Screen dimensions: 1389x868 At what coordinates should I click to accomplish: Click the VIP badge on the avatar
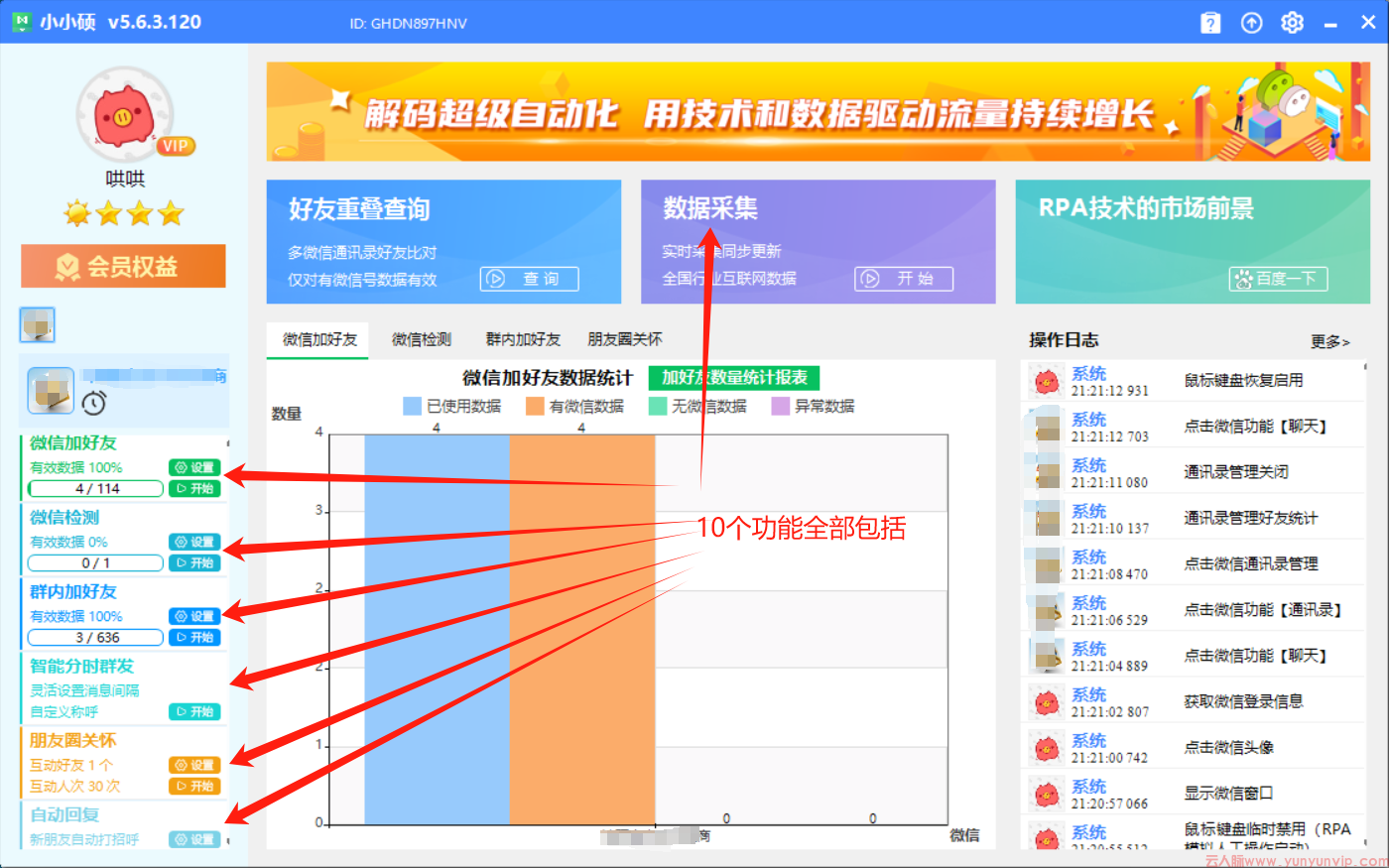[x=176, y=146]
